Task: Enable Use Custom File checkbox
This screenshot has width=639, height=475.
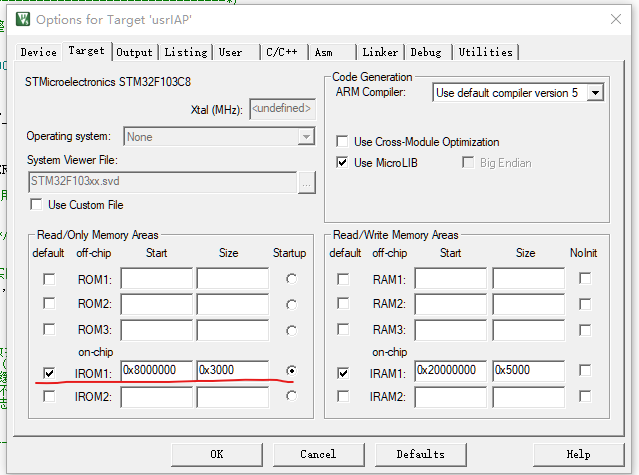Action: (x=36, y=204)
